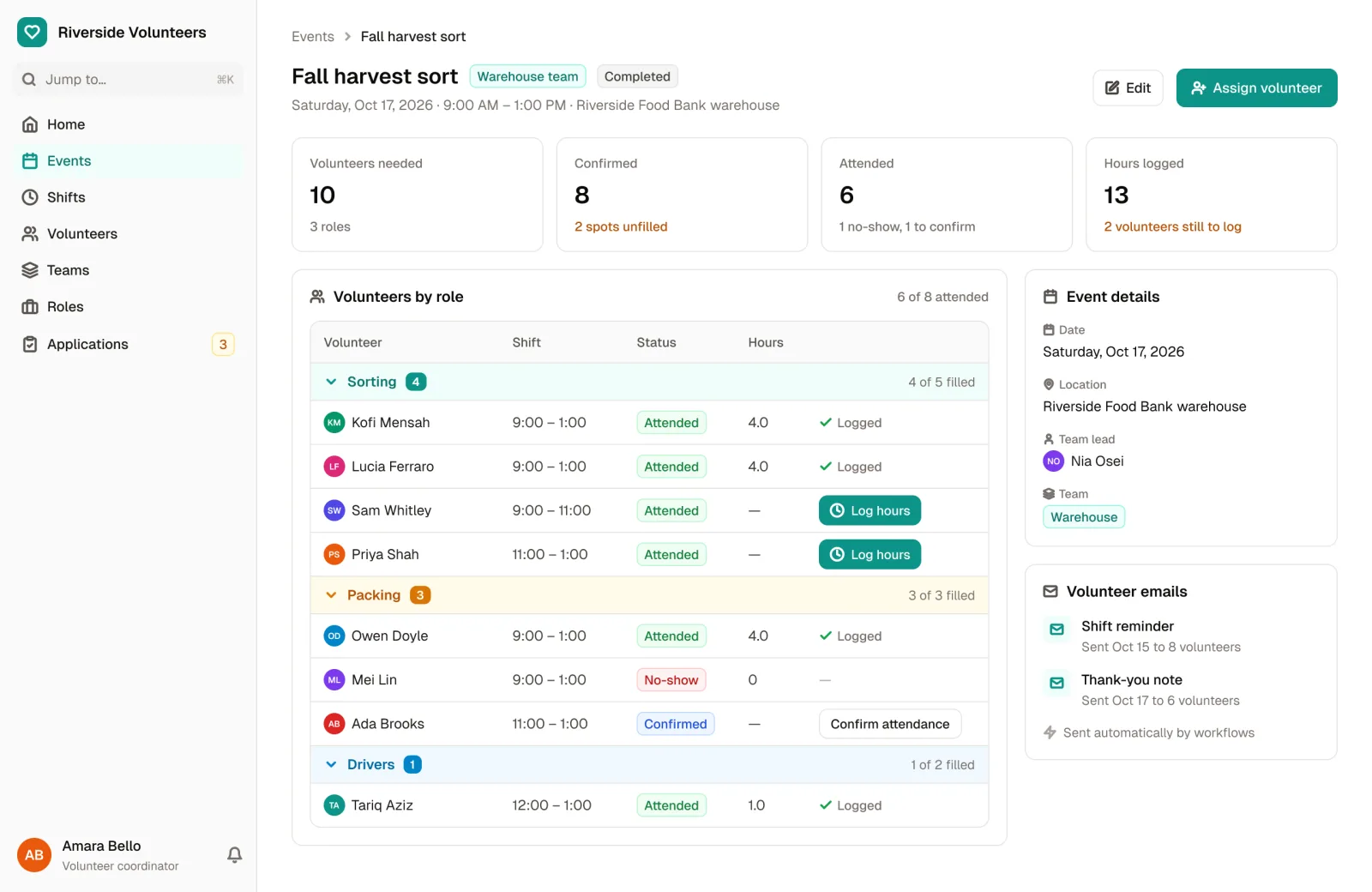Open Events in the sidebar

129,161
